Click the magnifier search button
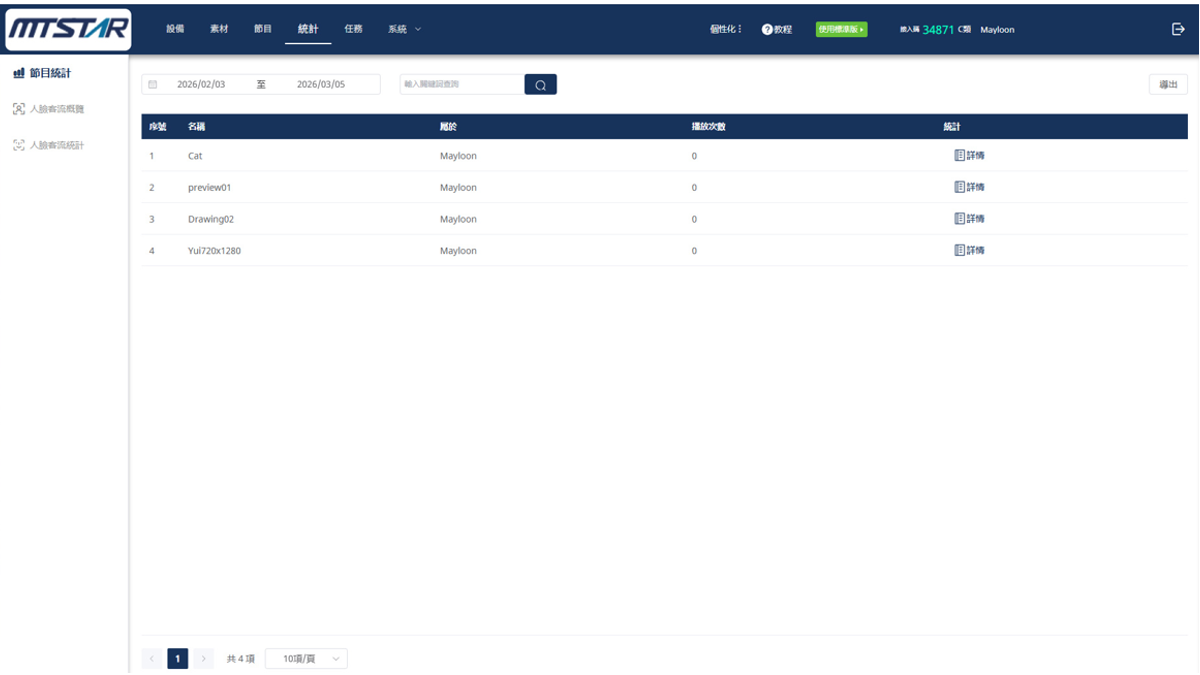1200x675 pixels. point(540,85)
